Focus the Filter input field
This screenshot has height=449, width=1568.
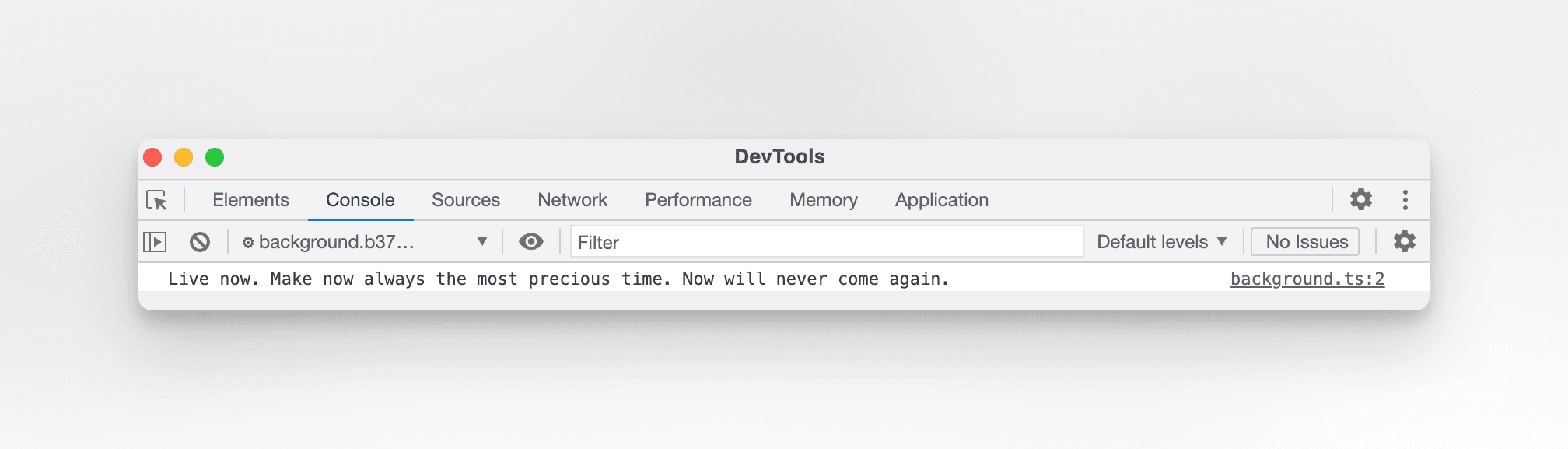[826, 242]
